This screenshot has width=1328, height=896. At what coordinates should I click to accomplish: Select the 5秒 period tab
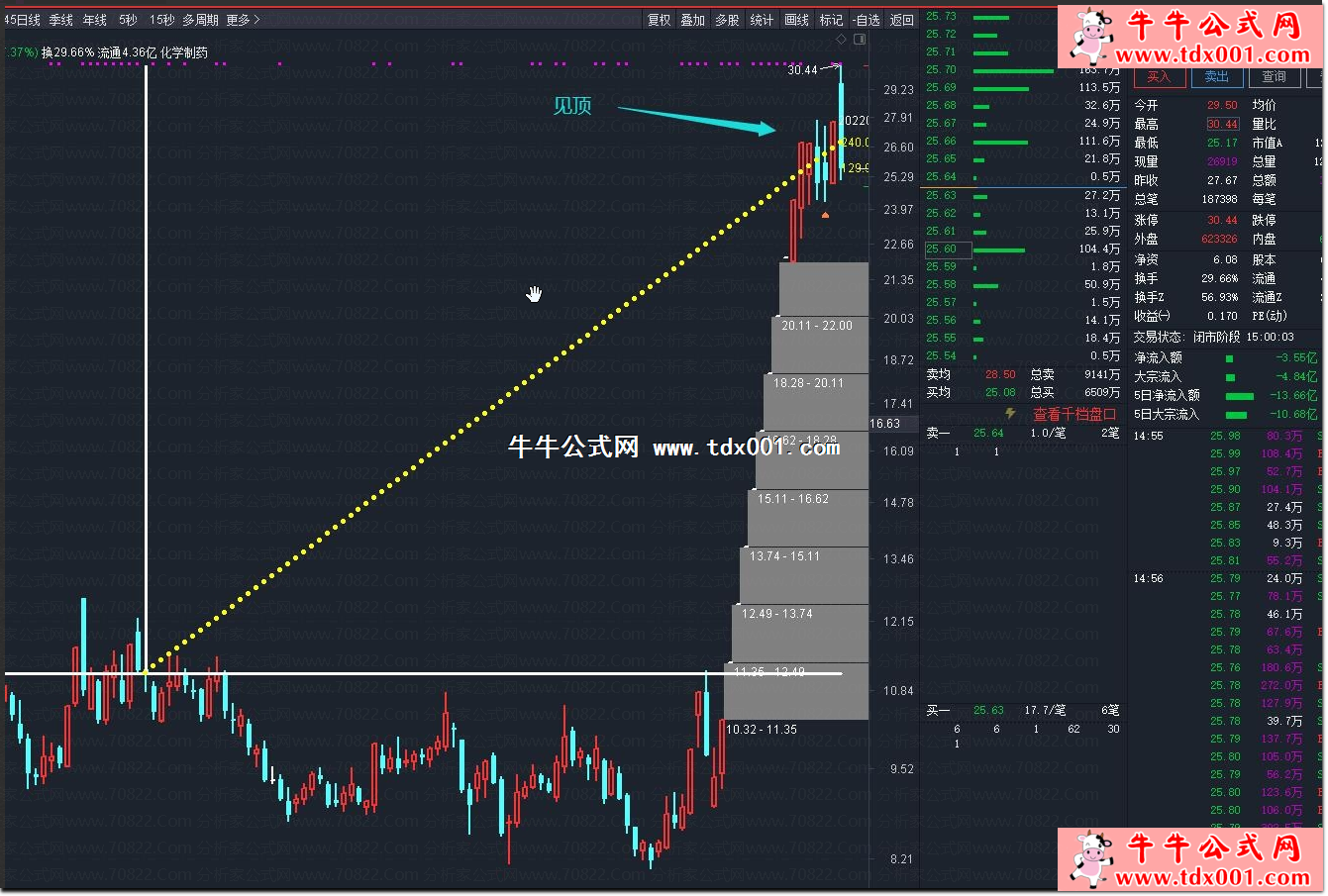(x=129, y=20)
